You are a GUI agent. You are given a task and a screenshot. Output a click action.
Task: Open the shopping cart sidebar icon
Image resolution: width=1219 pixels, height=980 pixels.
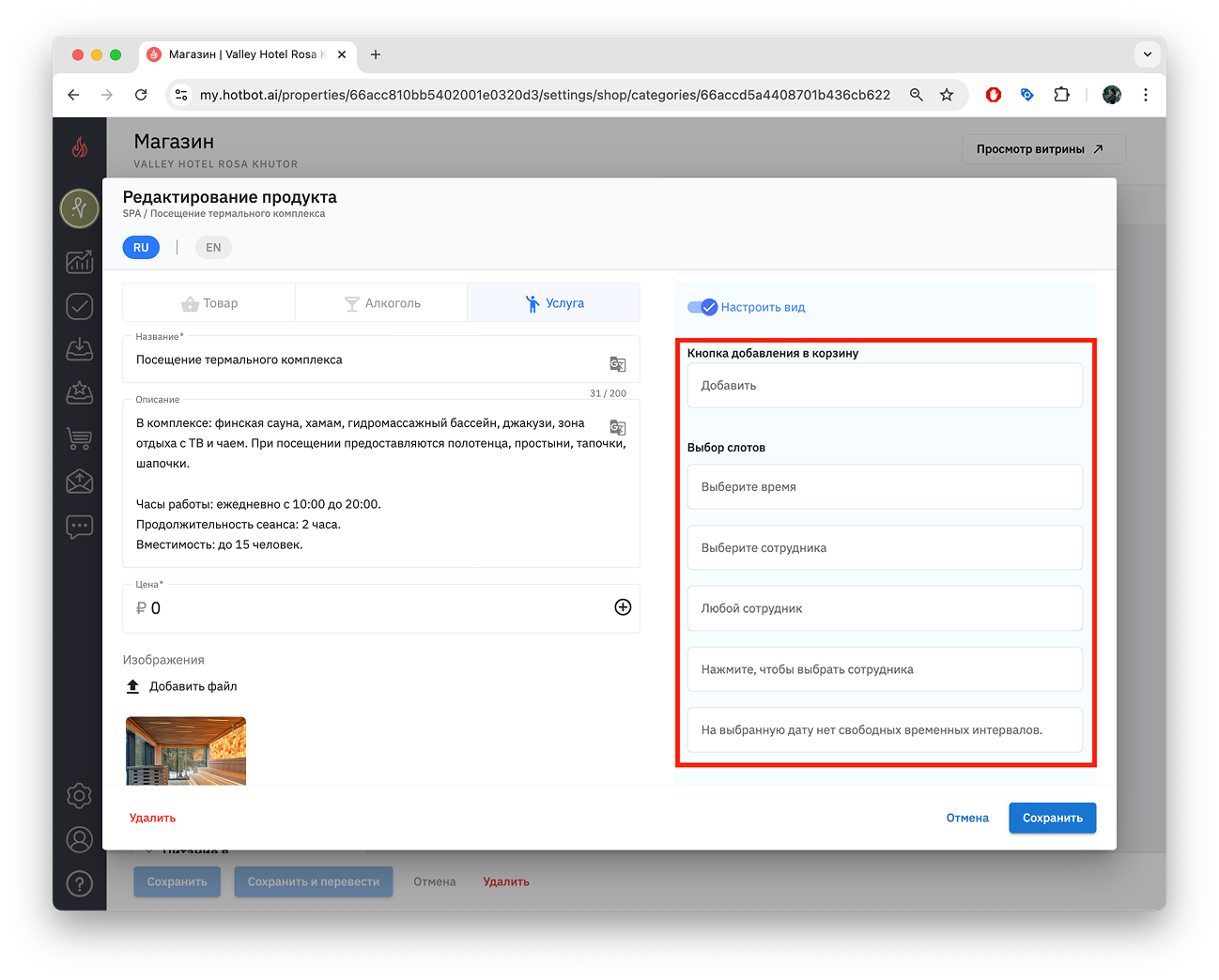tap(80, 437)
